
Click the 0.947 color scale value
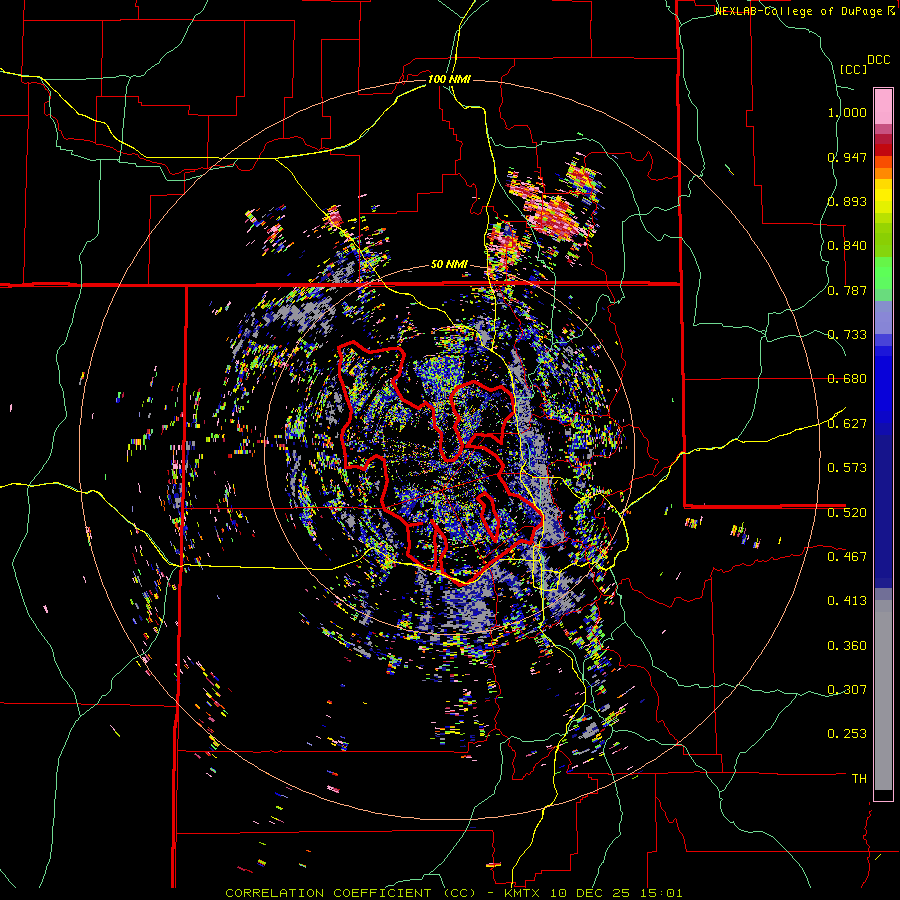(x=847, y=157)
